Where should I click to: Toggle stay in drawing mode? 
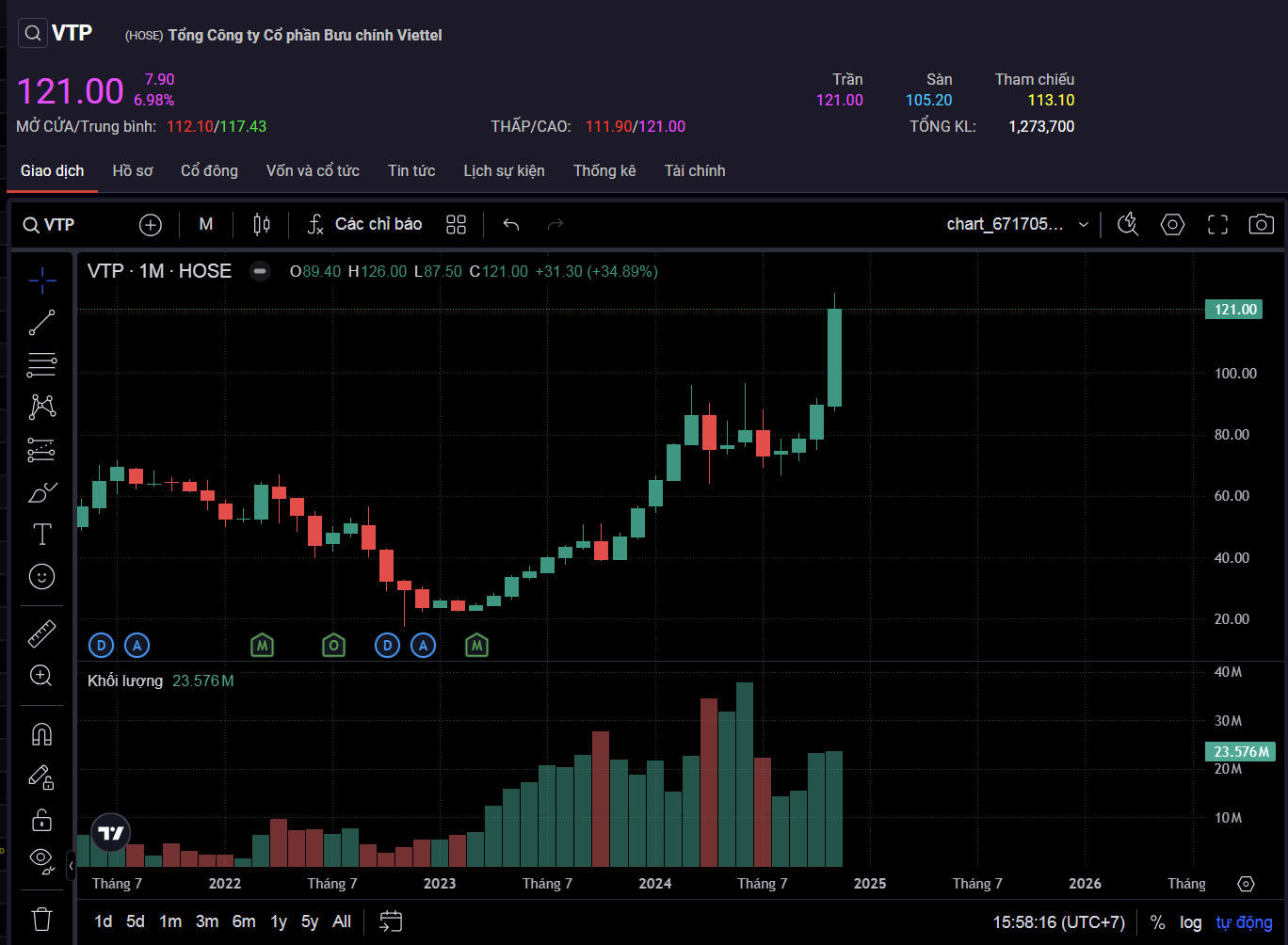[41, 777]
